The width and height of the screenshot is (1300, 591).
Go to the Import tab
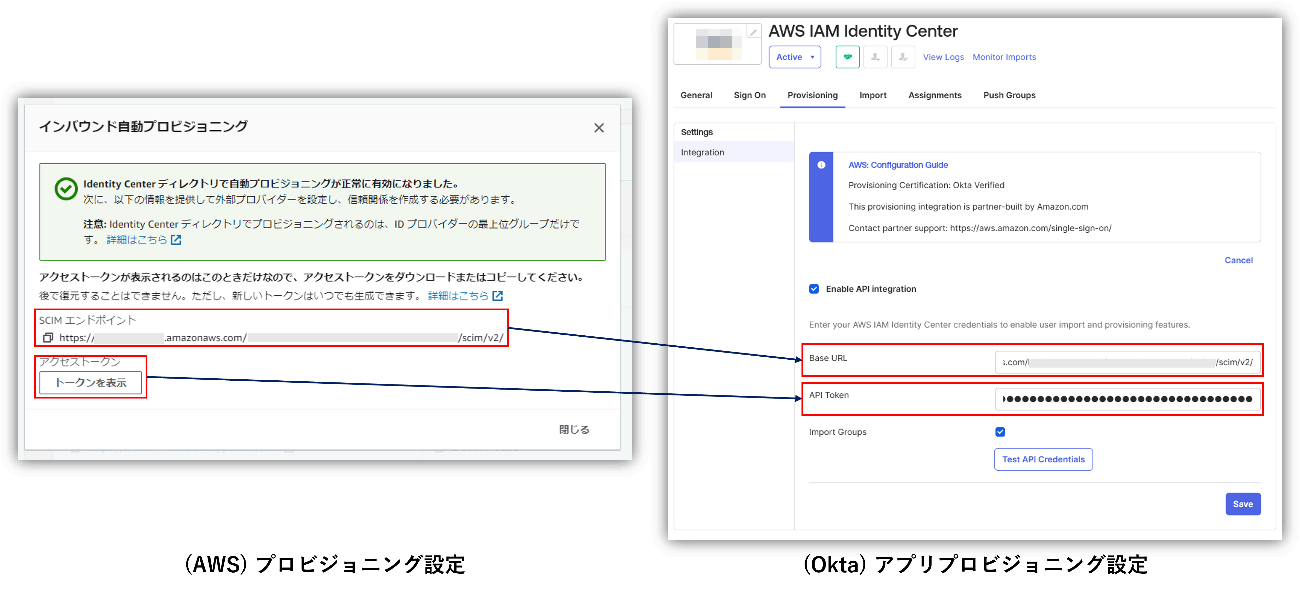(873, 95)
